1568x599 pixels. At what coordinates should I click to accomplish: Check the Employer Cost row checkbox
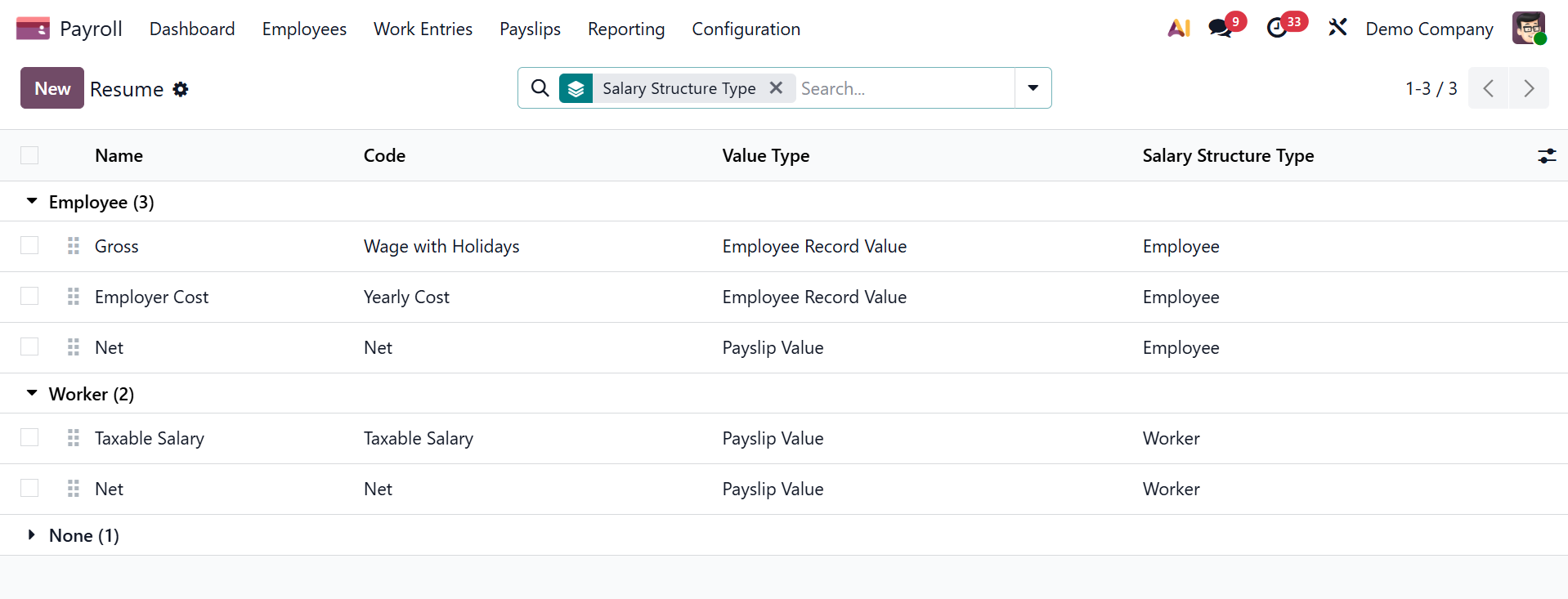tap(29, 296)
